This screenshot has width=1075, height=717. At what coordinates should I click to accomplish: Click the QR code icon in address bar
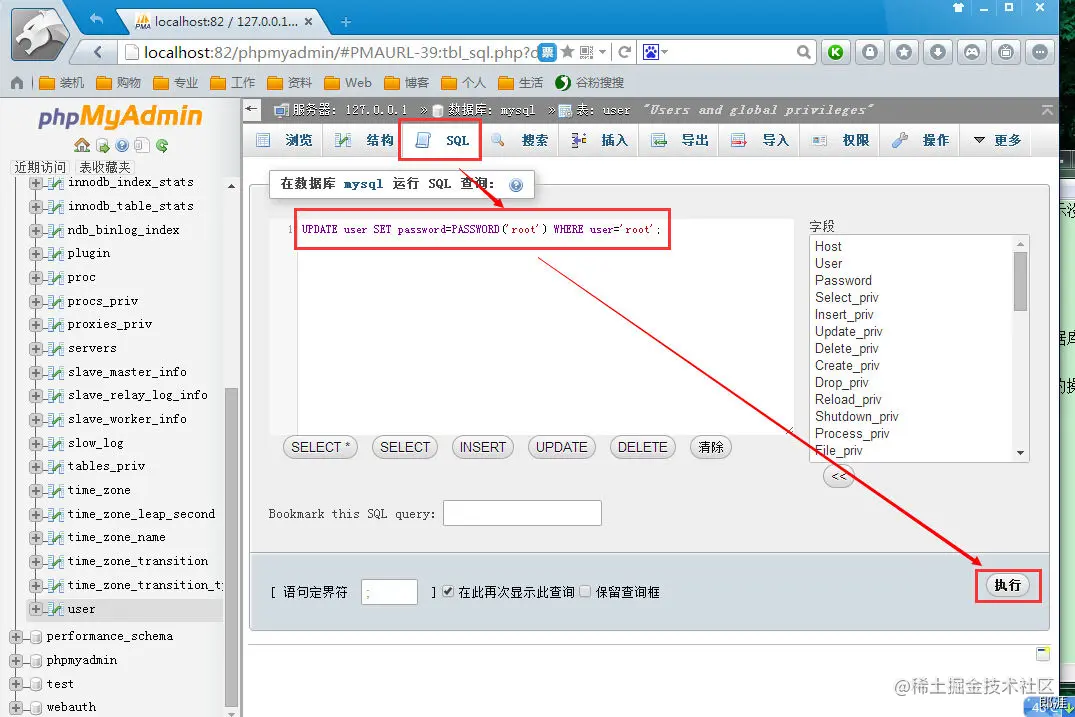[x=586, y=52]
